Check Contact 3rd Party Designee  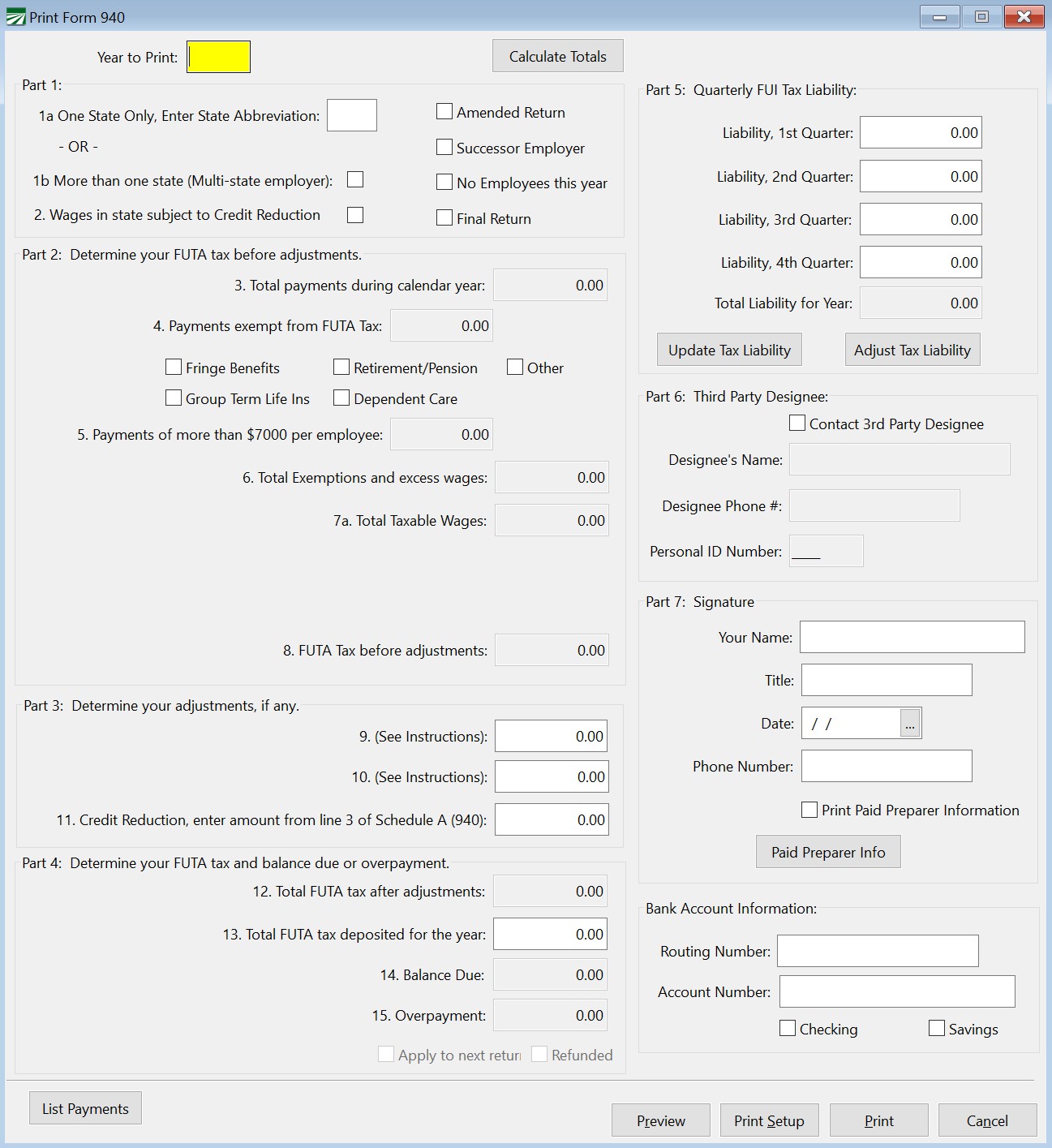pos(797,424)
